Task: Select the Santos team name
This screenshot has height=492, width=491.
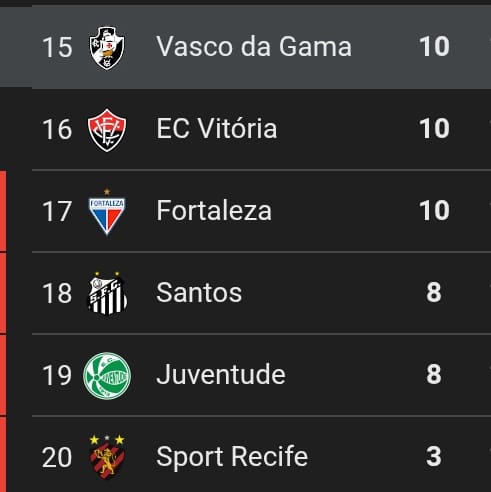Action: click(199, 292)
